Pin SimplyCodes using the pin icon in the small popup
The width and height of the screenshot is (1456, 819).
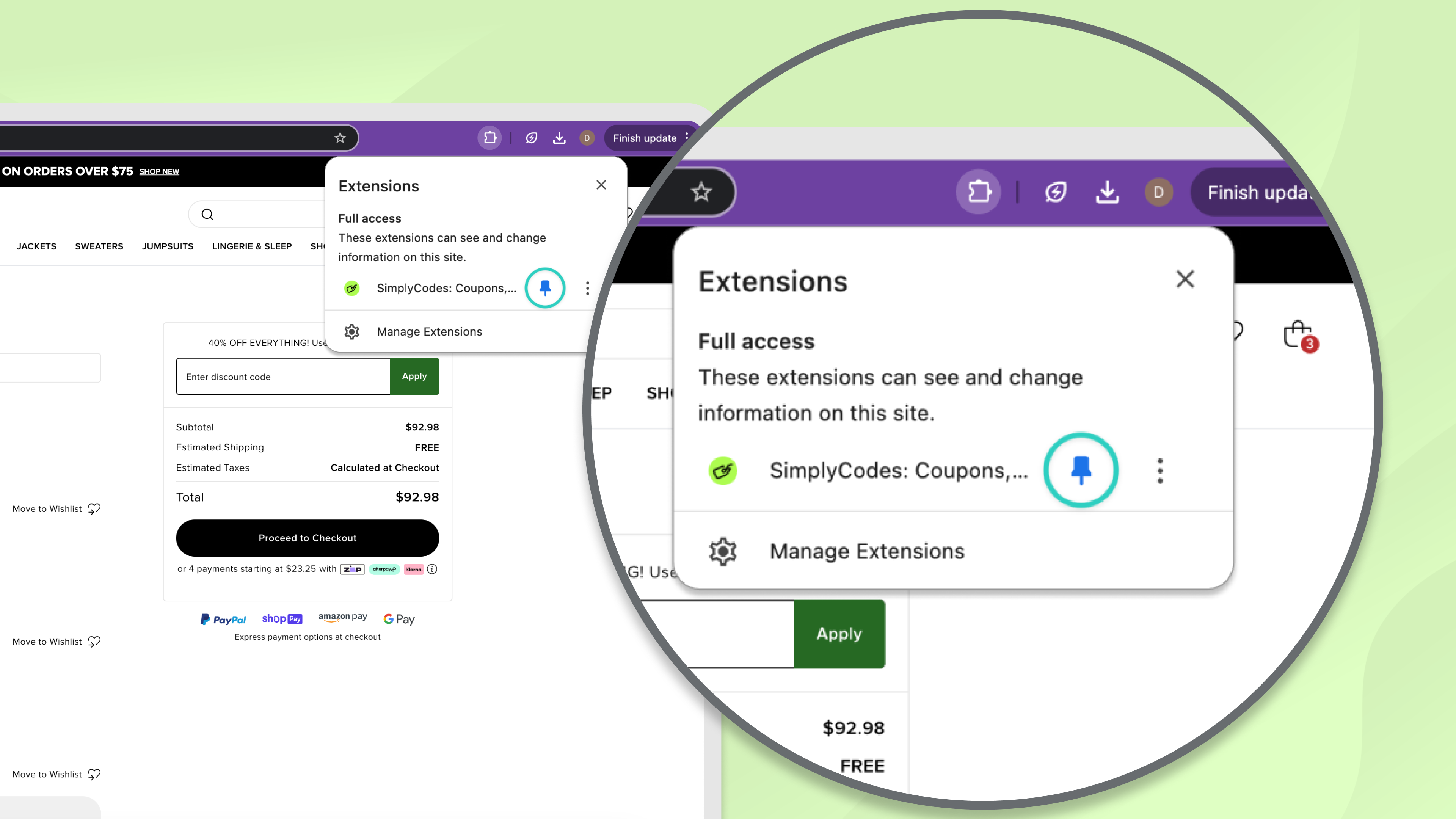pos(545,288)
